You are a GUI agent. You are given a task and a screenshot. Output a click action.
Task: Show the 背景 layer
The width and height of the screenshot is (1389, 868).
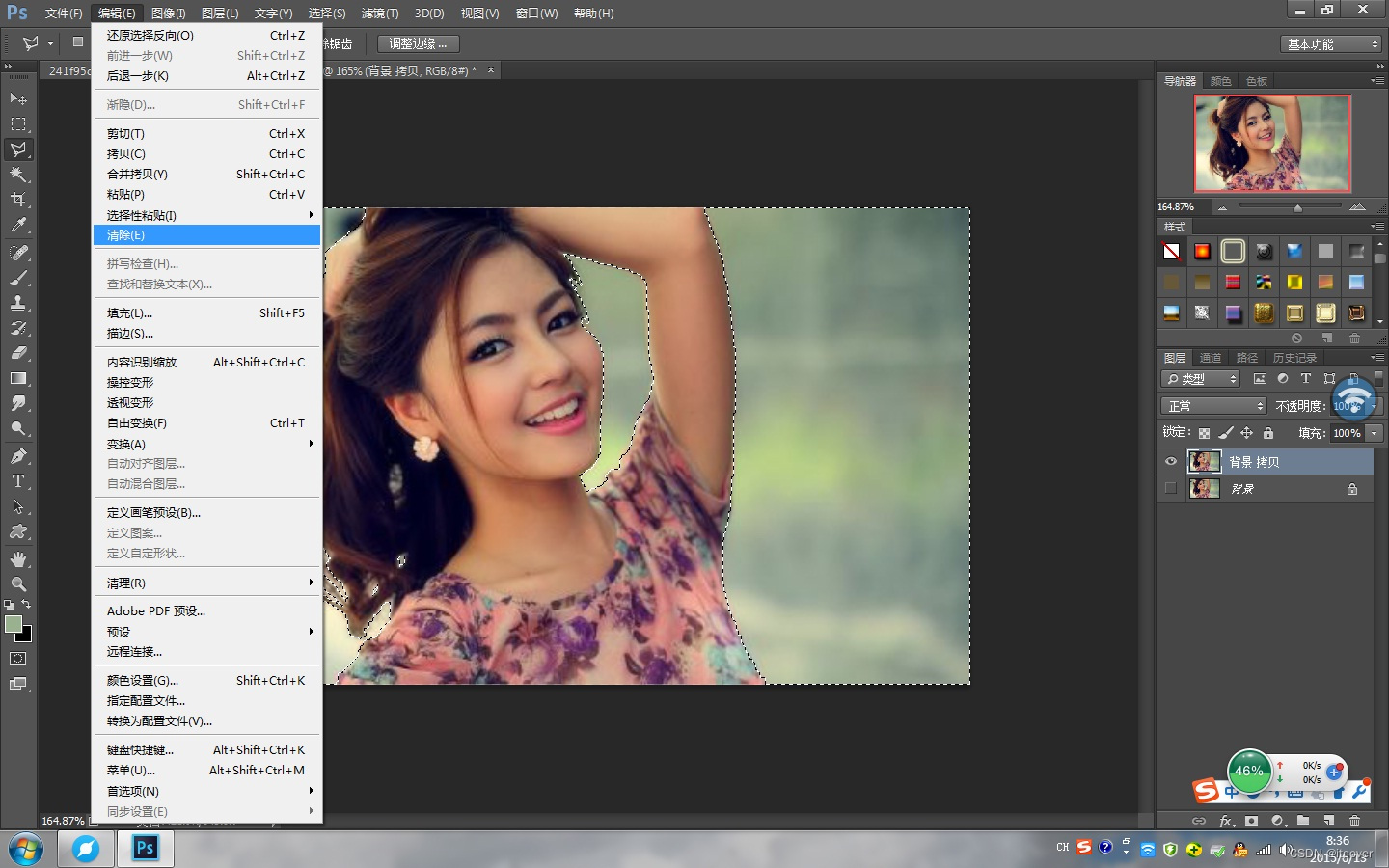pyautogui.click(x=1171, y=488)
